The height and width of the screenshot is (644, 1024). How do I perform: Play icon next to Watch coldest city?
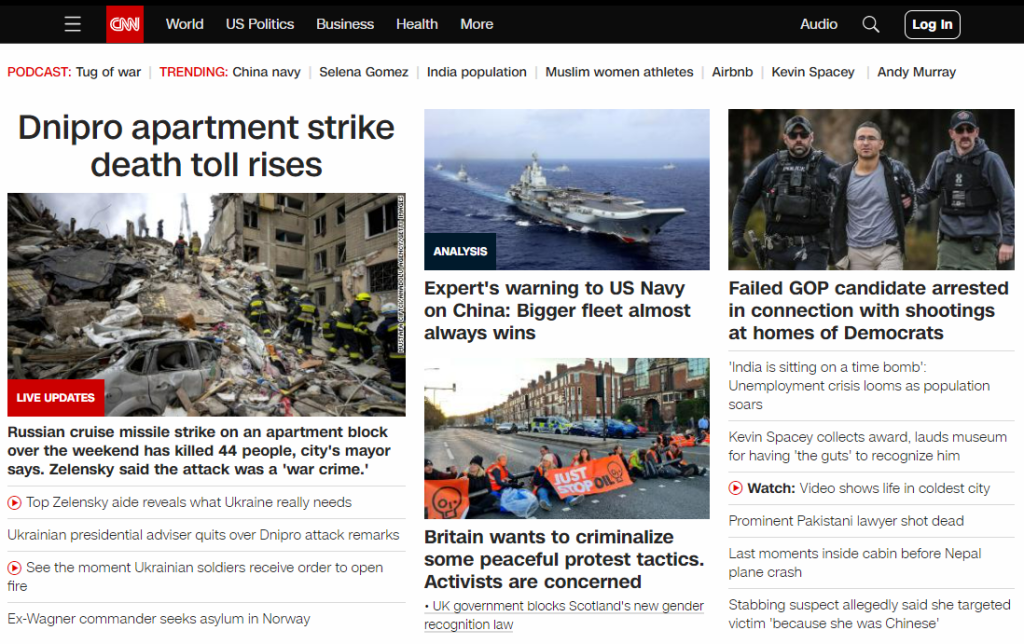tap(735, 489)
